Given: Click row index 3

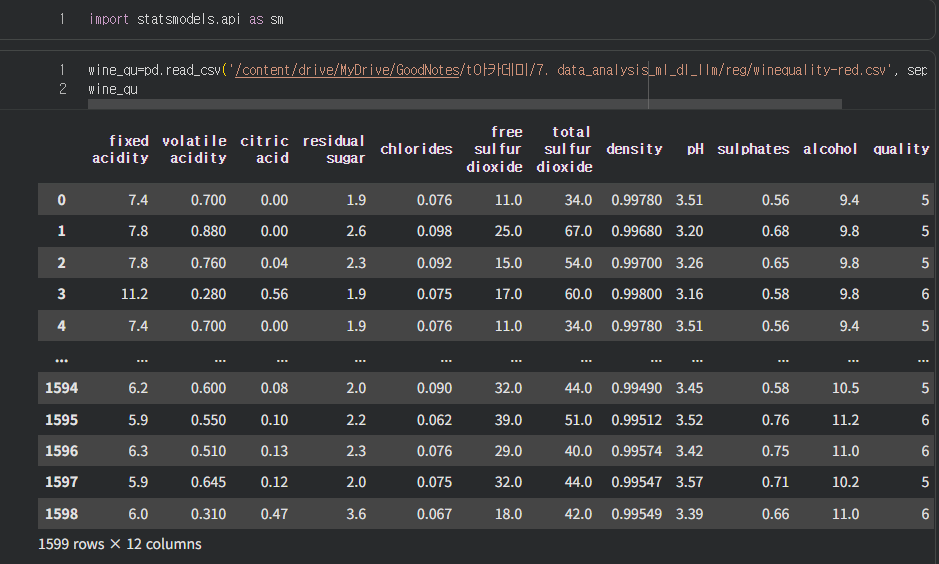Looking at the screenshot, I should click(x=62, y=294).
